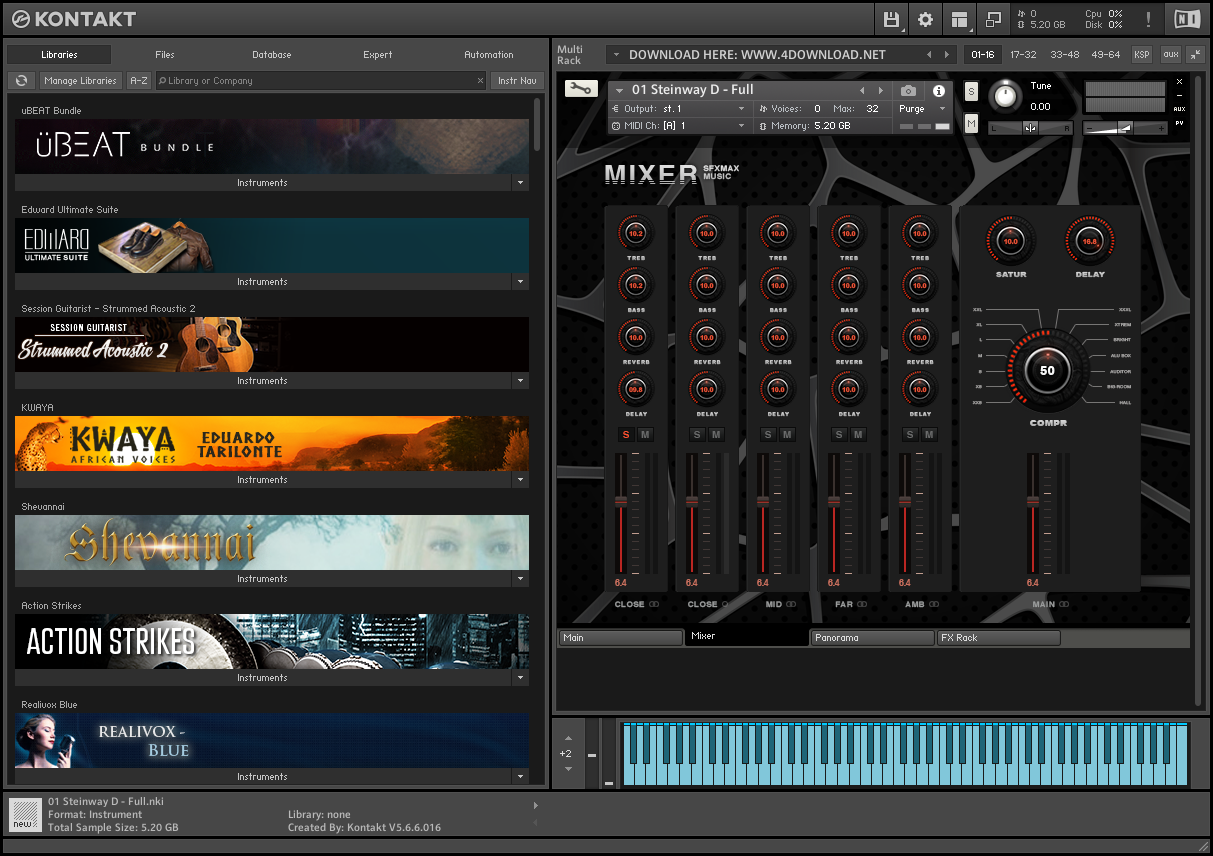This screenshot has width=1213, height=856.
Task: Click the snapshot camera icon
Action: (908, 91)
